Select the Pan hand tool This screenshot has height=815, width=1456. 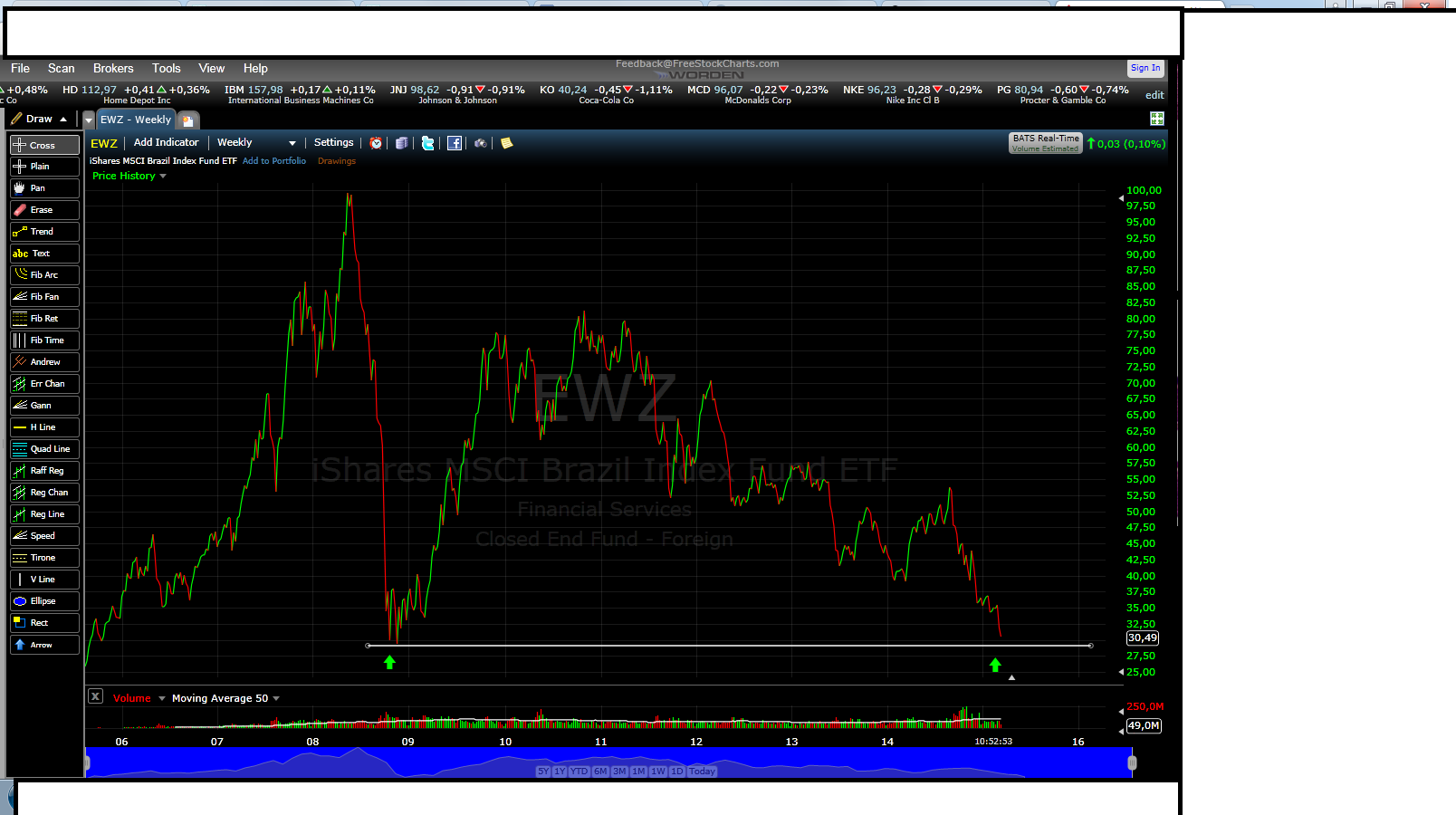point(44,188)
